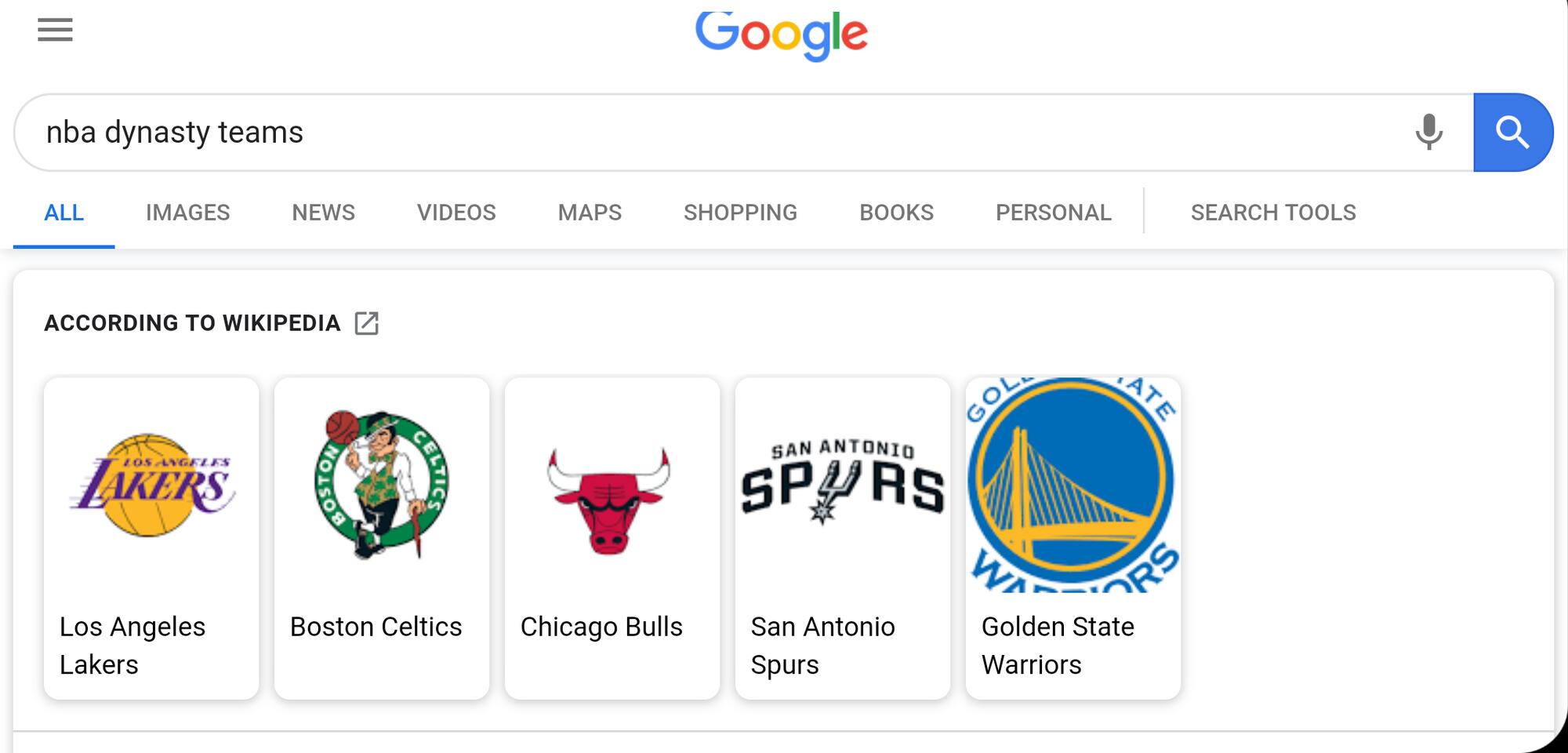Click the San Antonio Spurs logo
This screenshot has width=1568, height=753.
click(x=843, y=481)
